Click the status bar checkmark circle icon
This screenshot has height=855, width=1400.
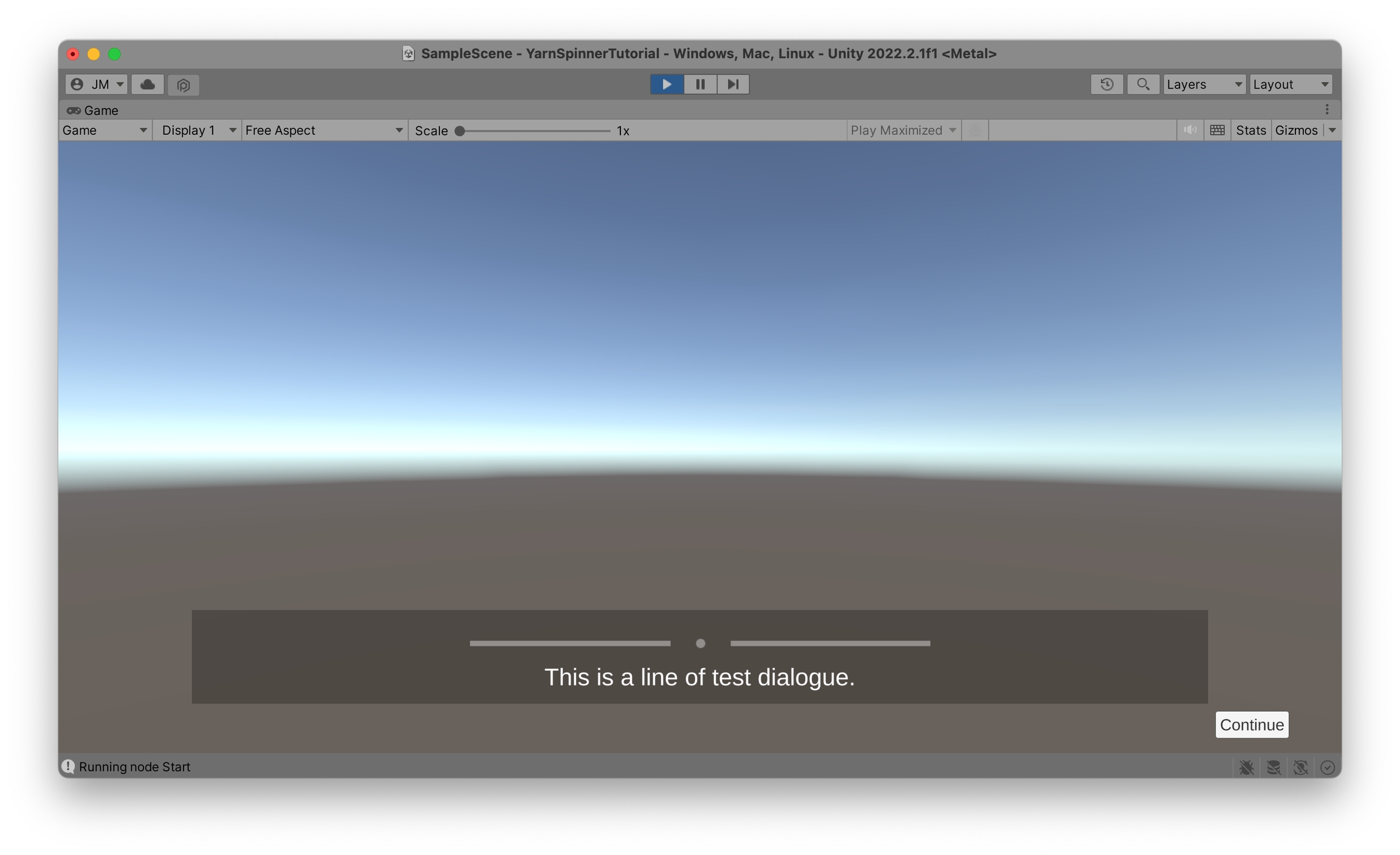[x=1327, y=767]
